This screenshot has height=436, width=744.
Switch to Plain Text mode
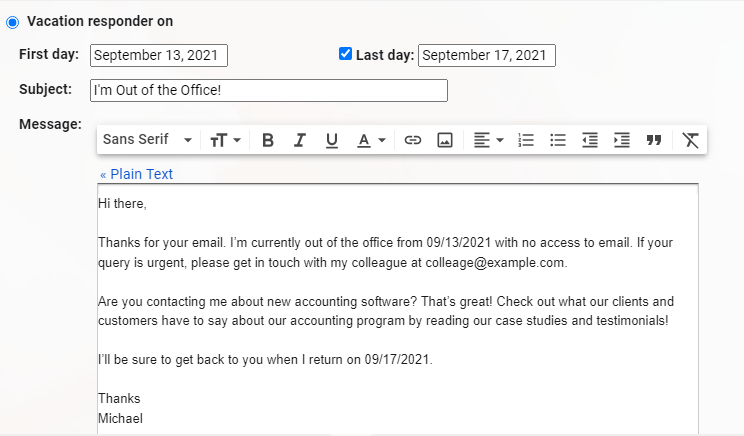click(136, 174)
